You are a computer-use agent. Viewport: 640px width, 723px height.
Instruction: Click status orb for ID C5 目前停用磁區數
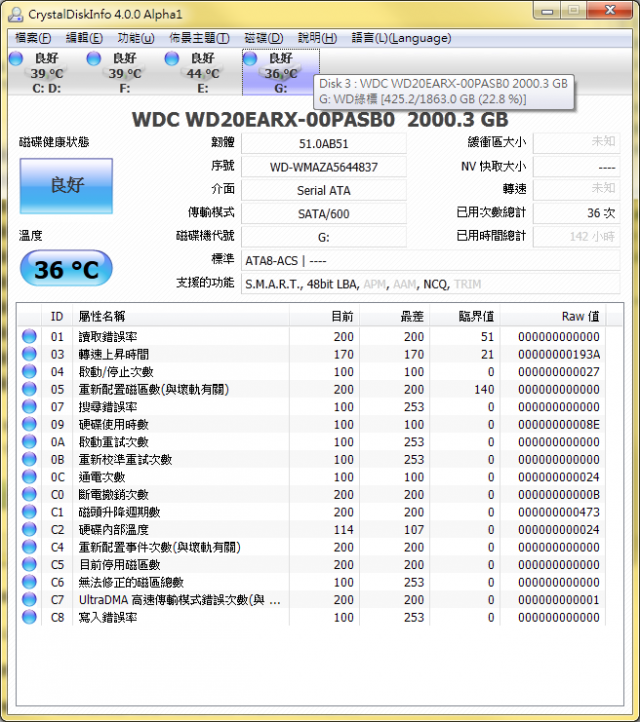[x=29, y=564]
